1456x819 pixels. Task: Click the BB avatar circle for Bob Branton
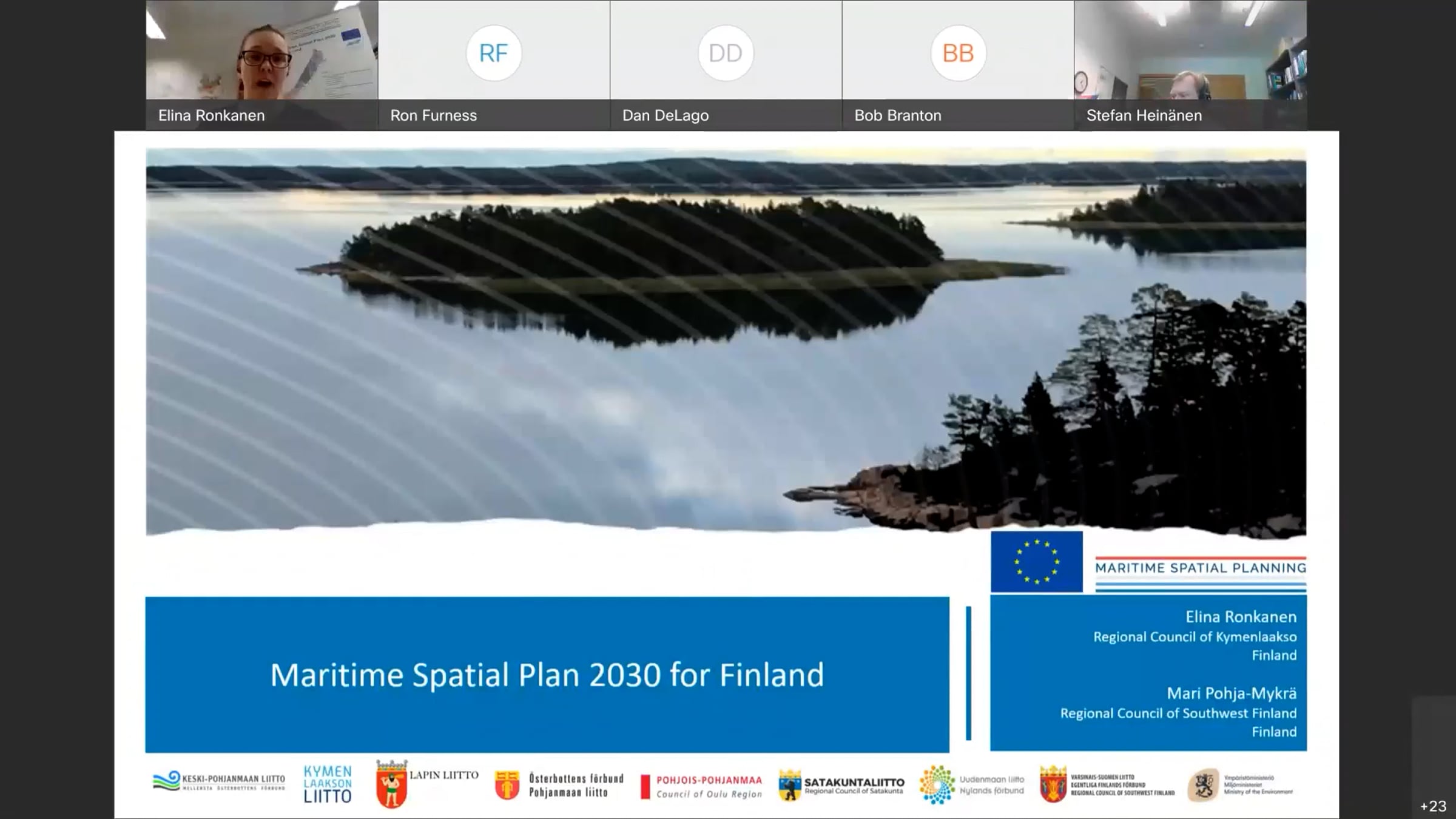958,53
